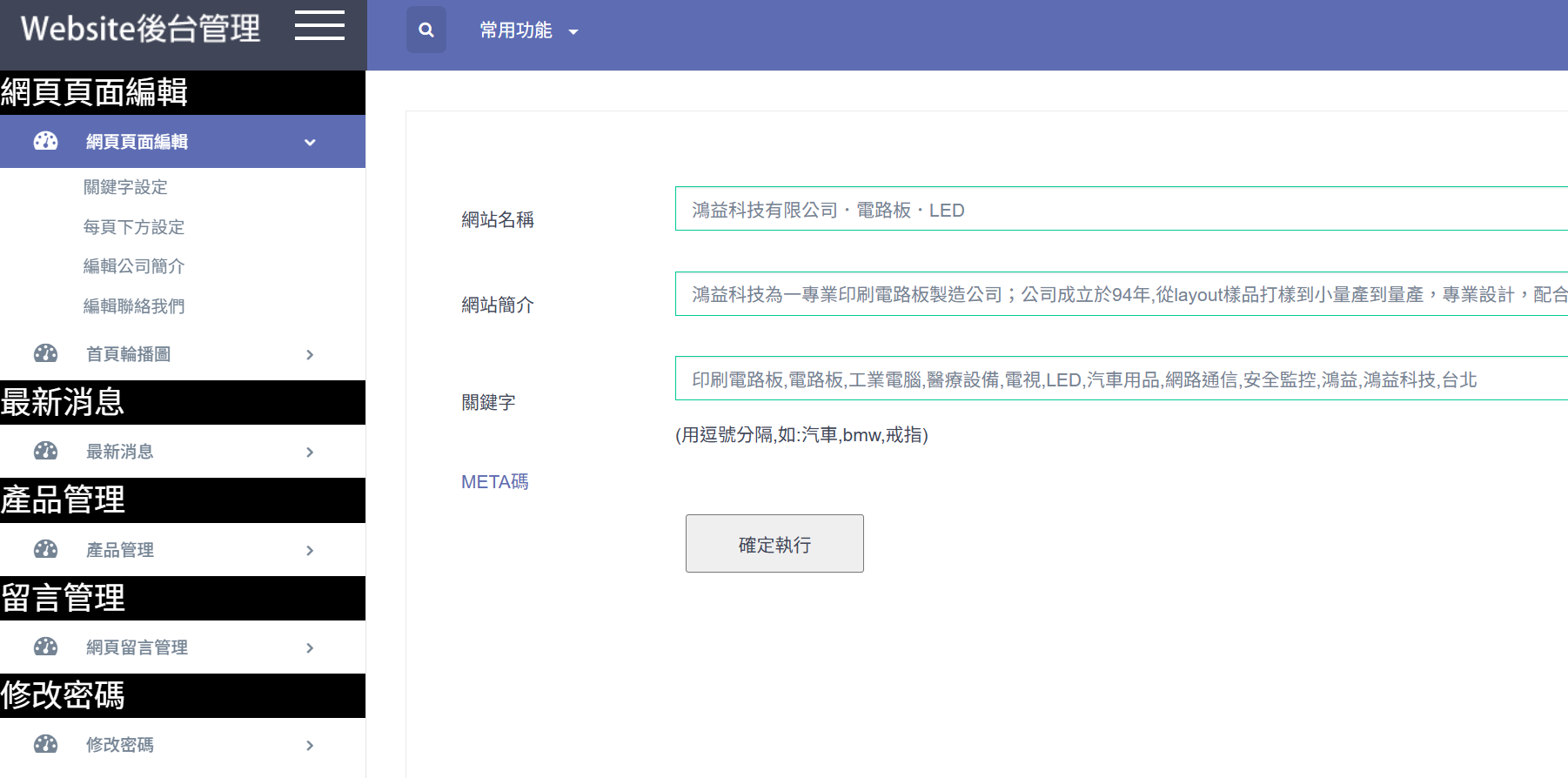
Task: Click the 確定執行 submit button
Action: [774, 543]
